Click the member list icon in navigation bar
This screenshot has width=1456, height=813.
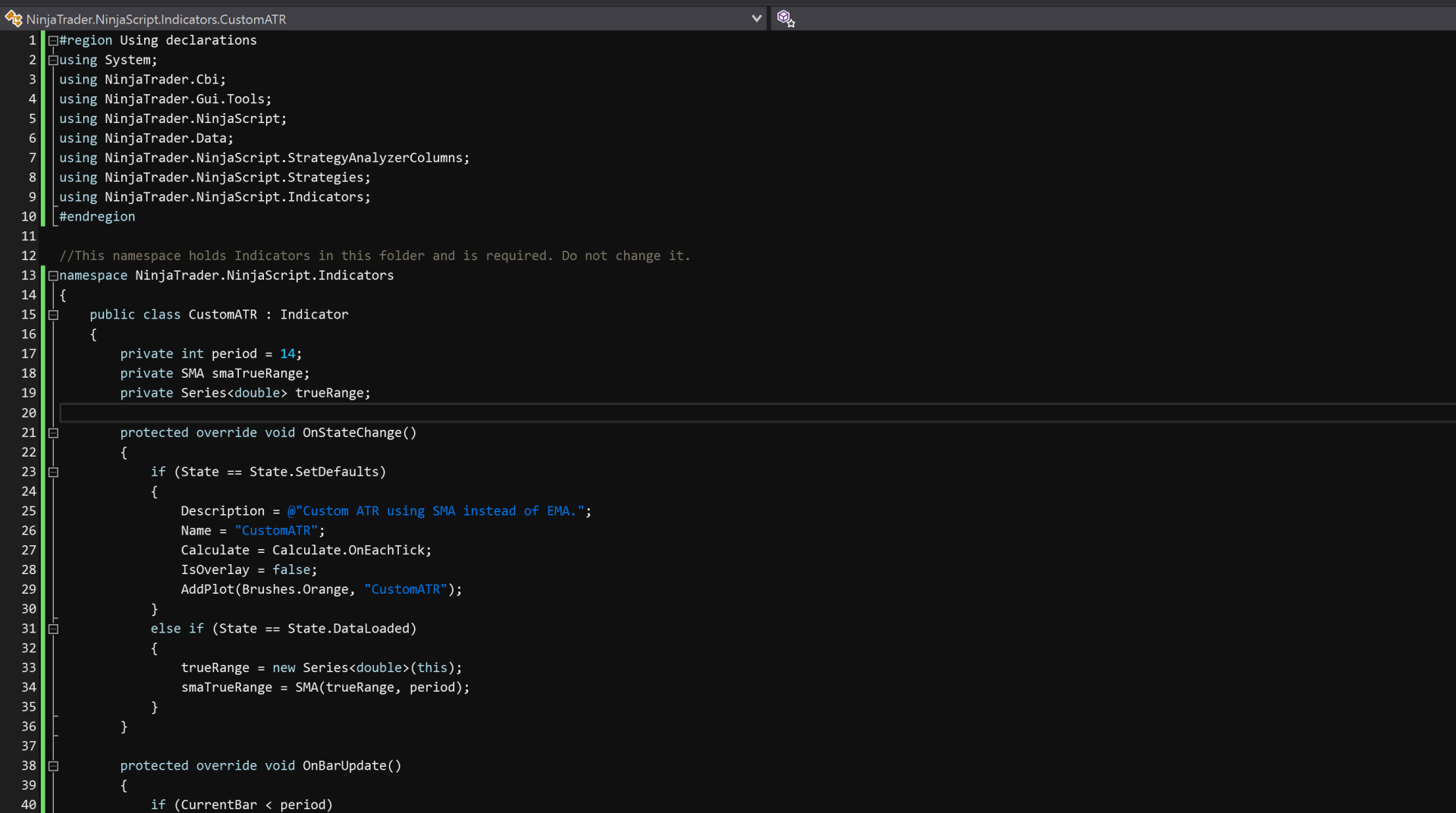786,18
